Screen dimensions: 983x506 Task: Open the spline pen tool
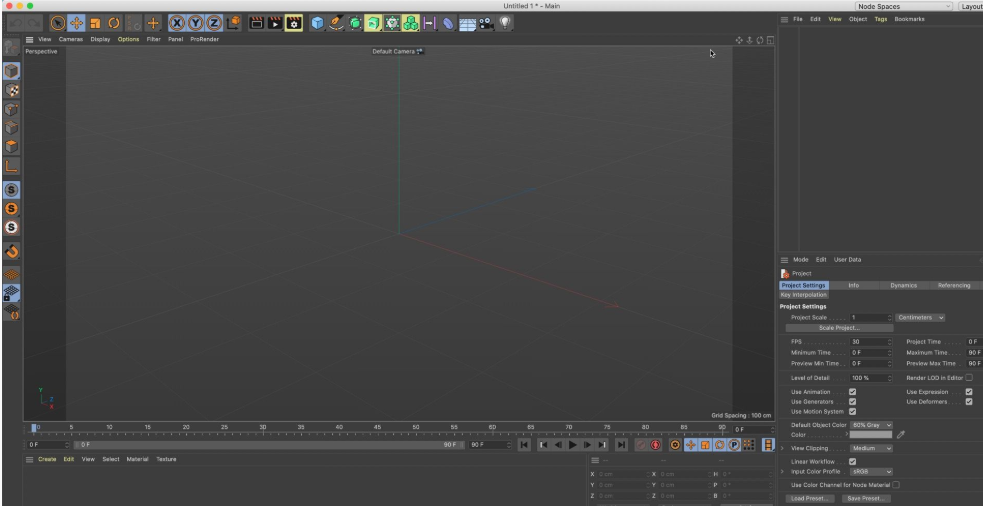(x=337, y=23)
